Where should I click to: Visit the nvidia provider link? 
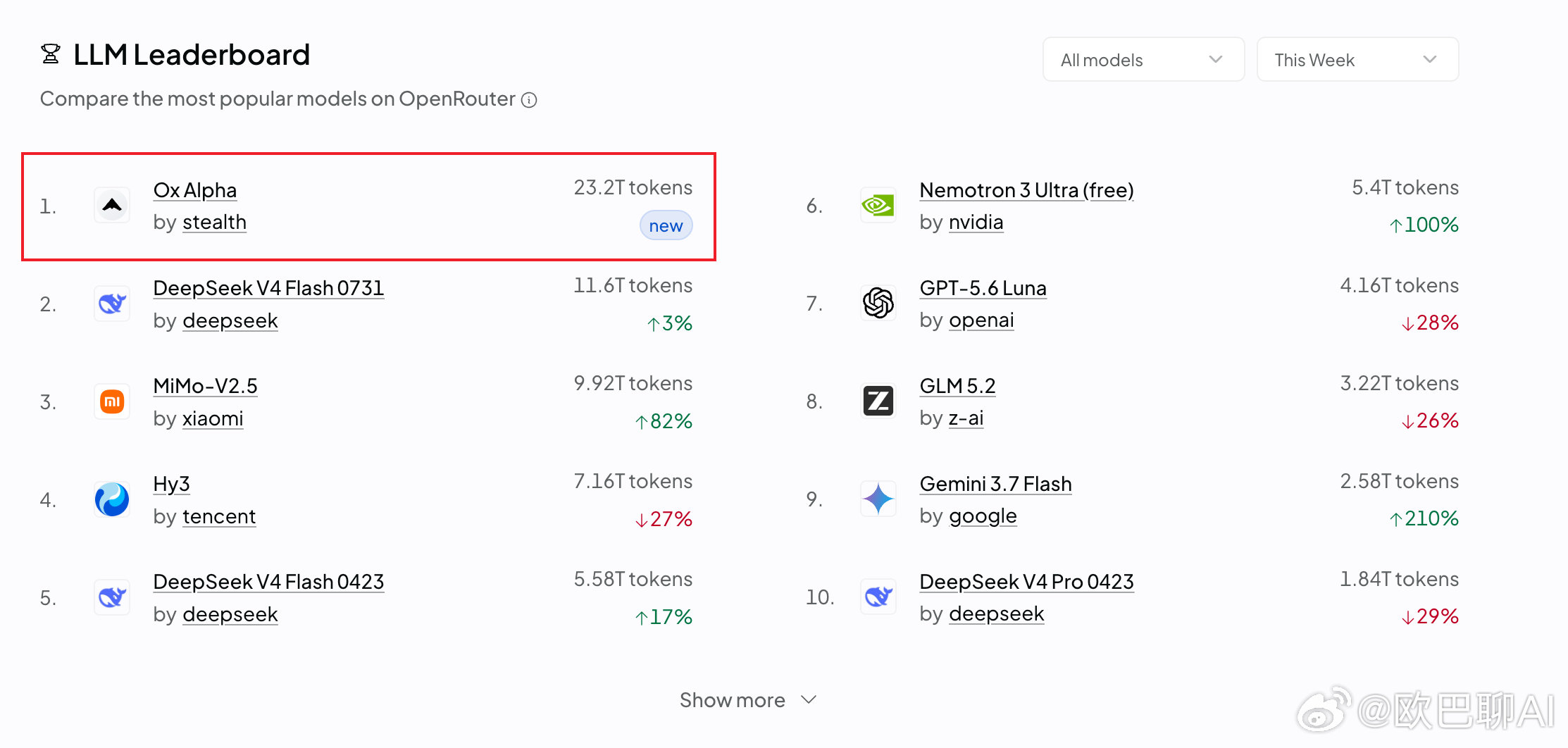[976, 223]
